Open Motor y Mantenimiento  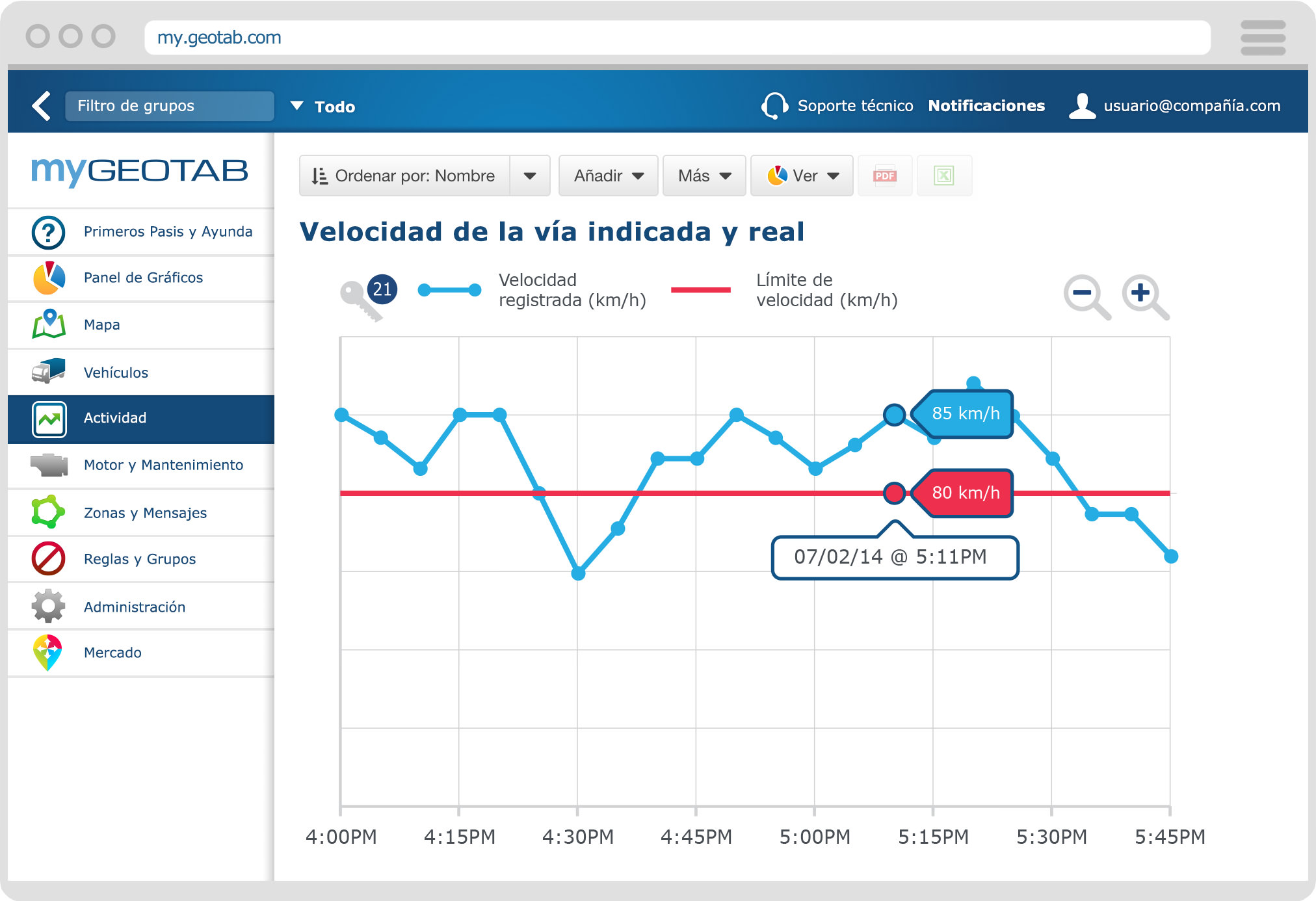(x=163, y=465)
